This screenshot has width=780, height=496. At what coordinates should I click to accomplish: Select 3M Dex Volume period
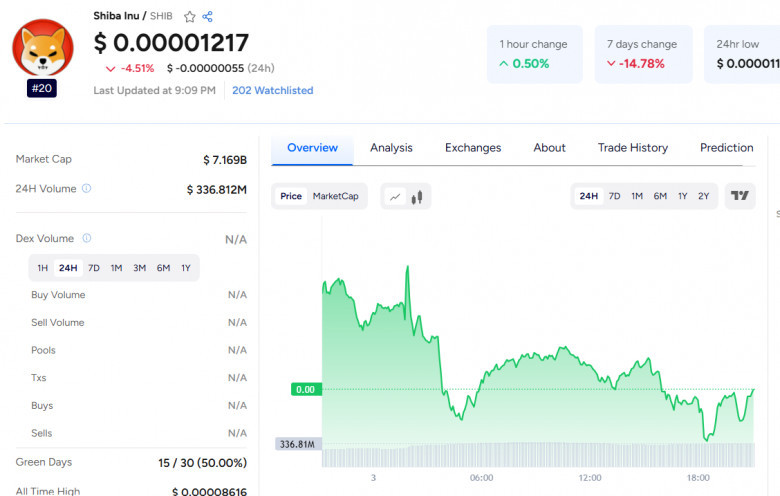coord(140,268)
